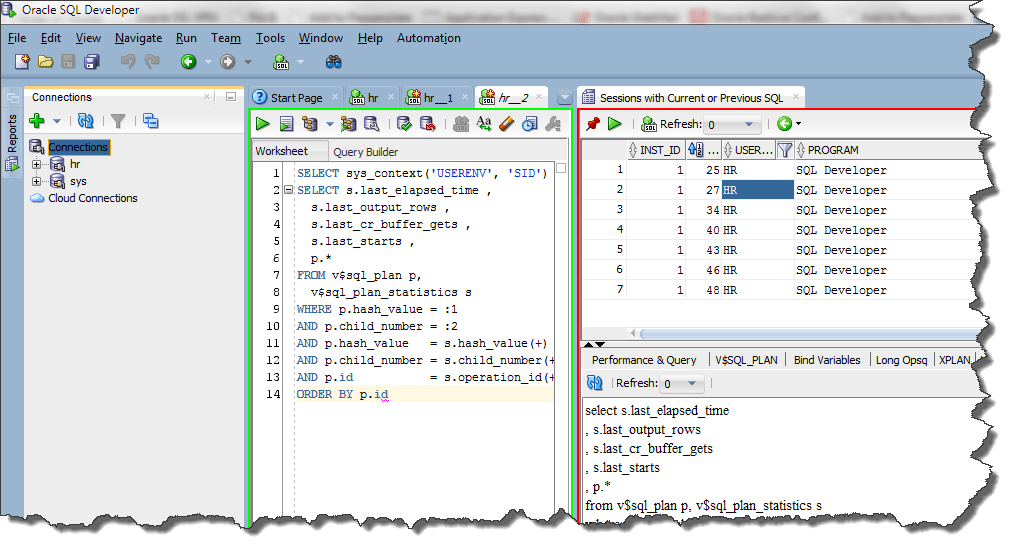Click the Explain Plan icon
The width and height of the screenshot is (1015, 552).
click(309, 124)
